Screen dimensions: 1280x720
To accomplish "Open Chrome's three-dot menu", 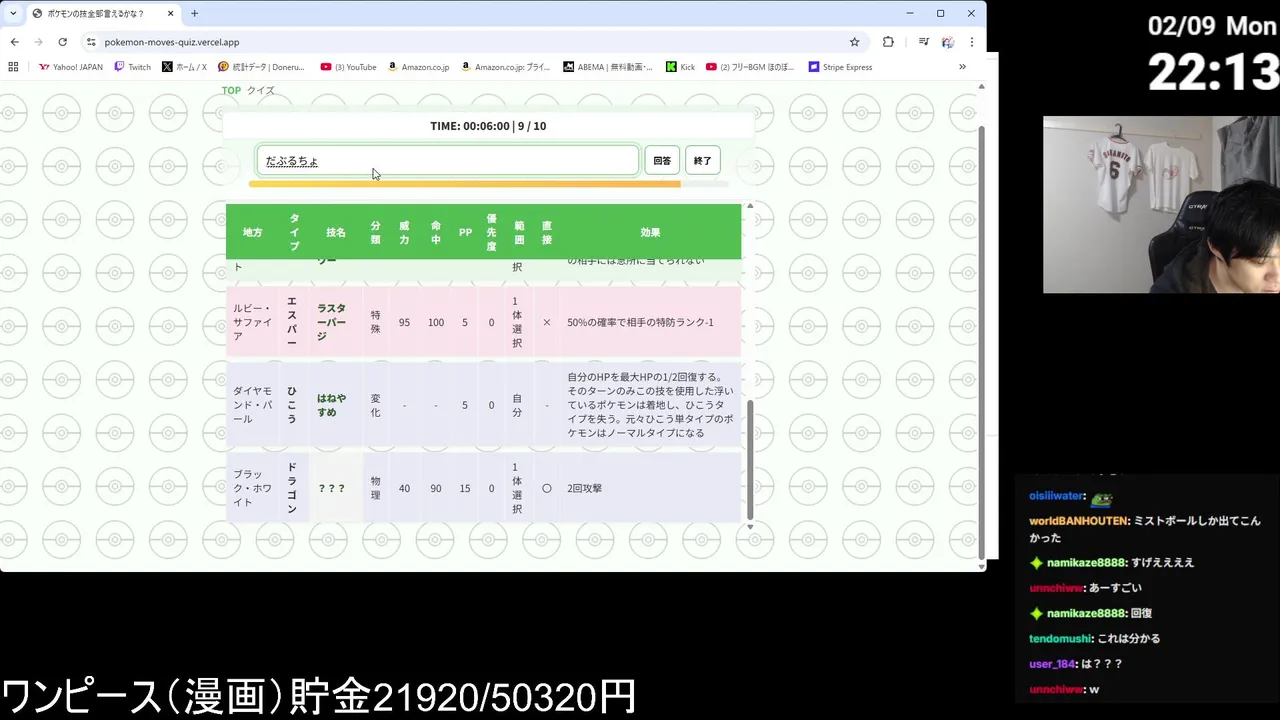I will click(971, 42).
